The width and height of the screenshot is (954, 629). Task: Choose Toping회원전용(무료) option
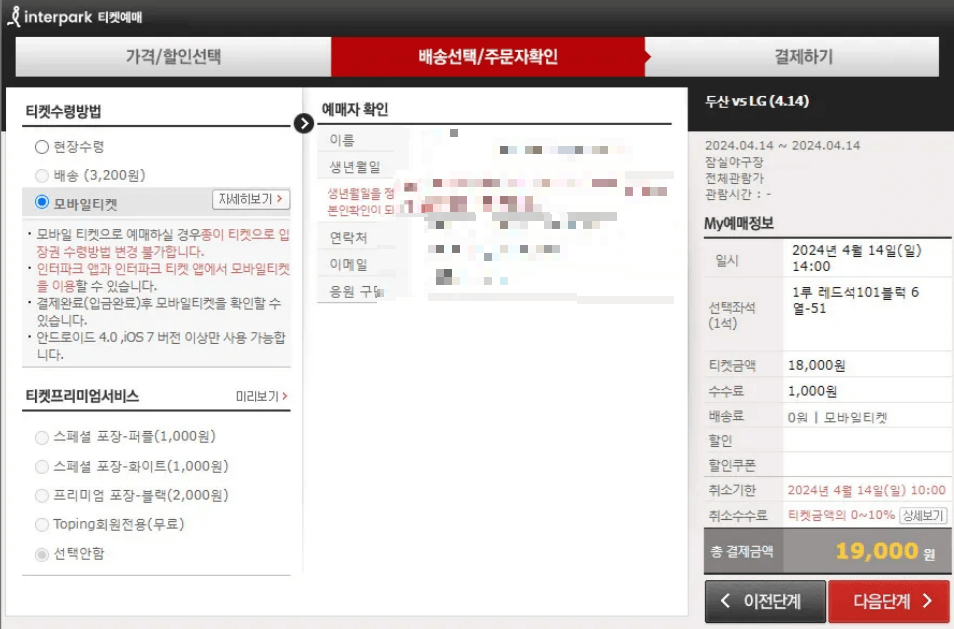41,524
